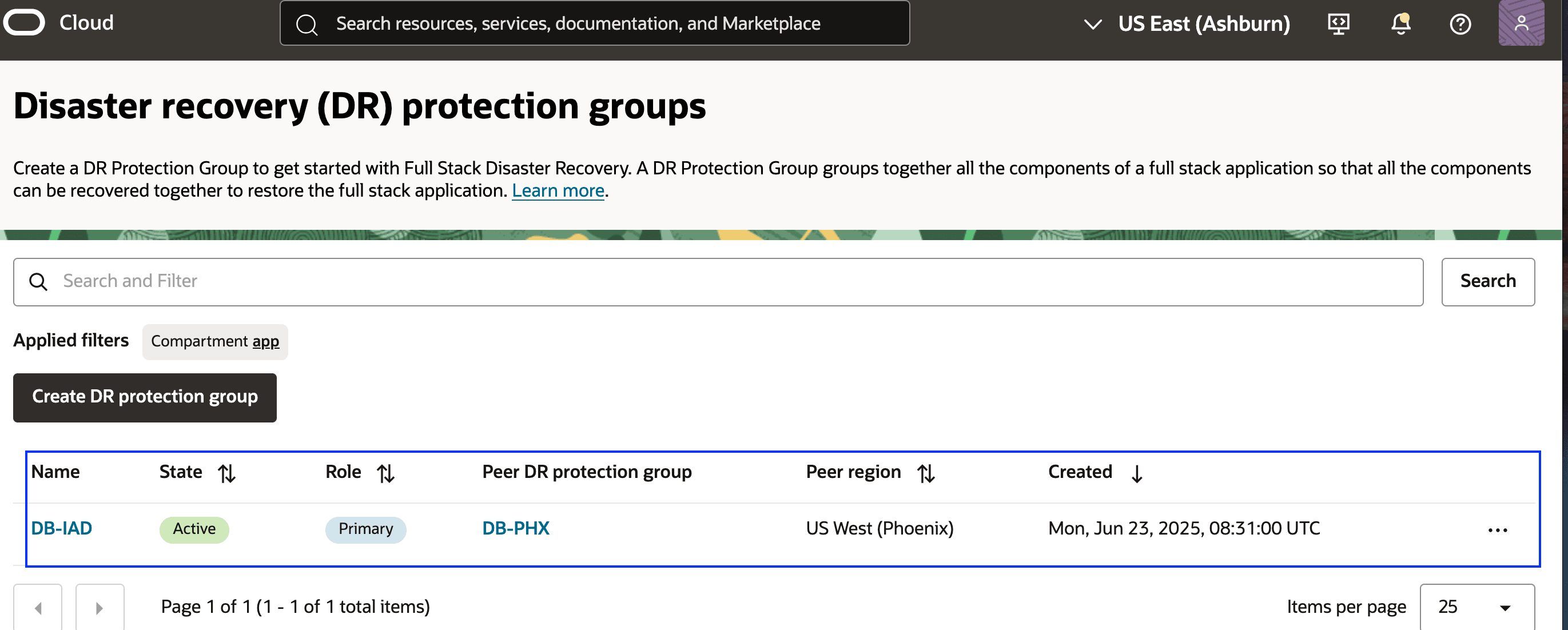The height and width of the screenshot is (630, 1568).
Task: Go to next page arrow
Action: [x=100, y=608]
